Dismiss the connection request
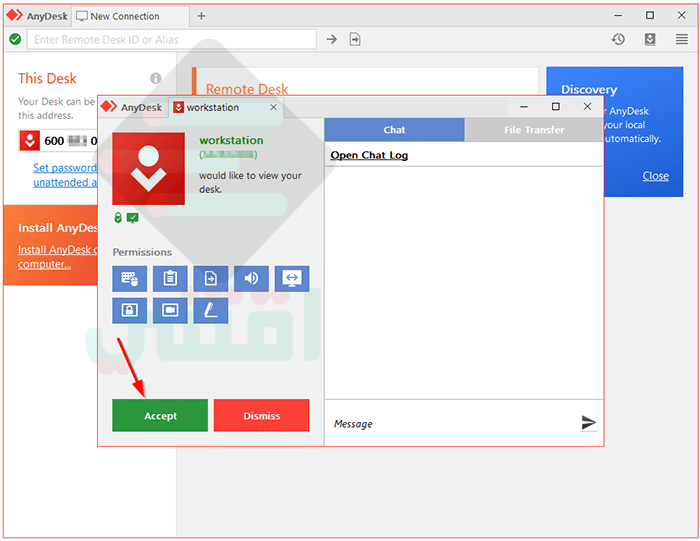Image resolution: width=700 pixels, height=541 pixels. [262, 416]
